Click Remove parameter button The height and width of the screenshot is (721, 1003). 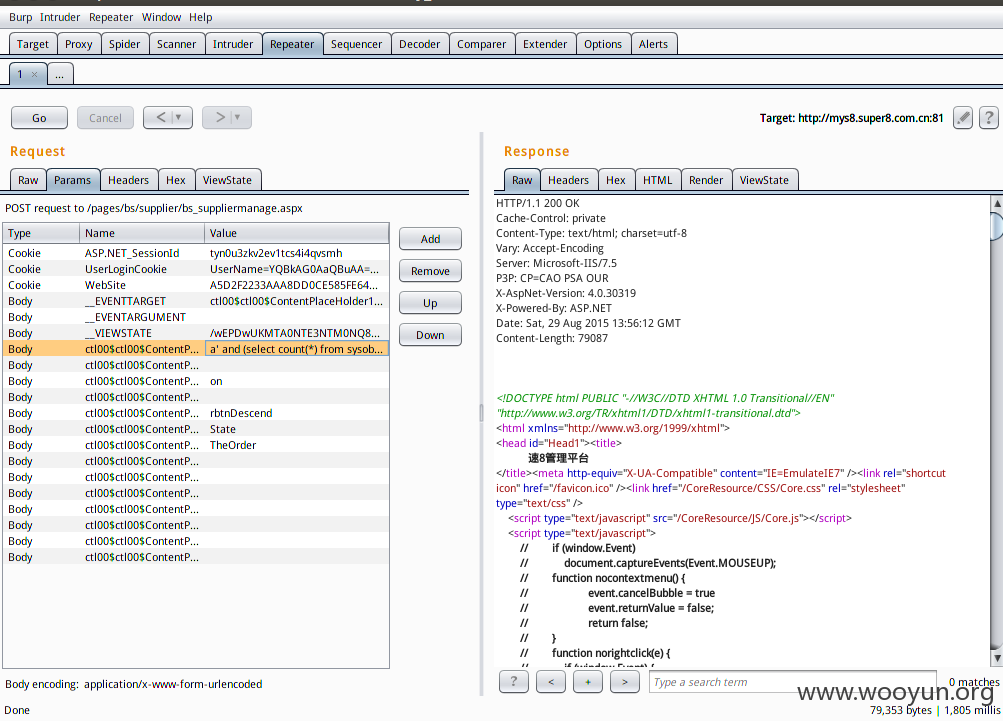(430, 271)
